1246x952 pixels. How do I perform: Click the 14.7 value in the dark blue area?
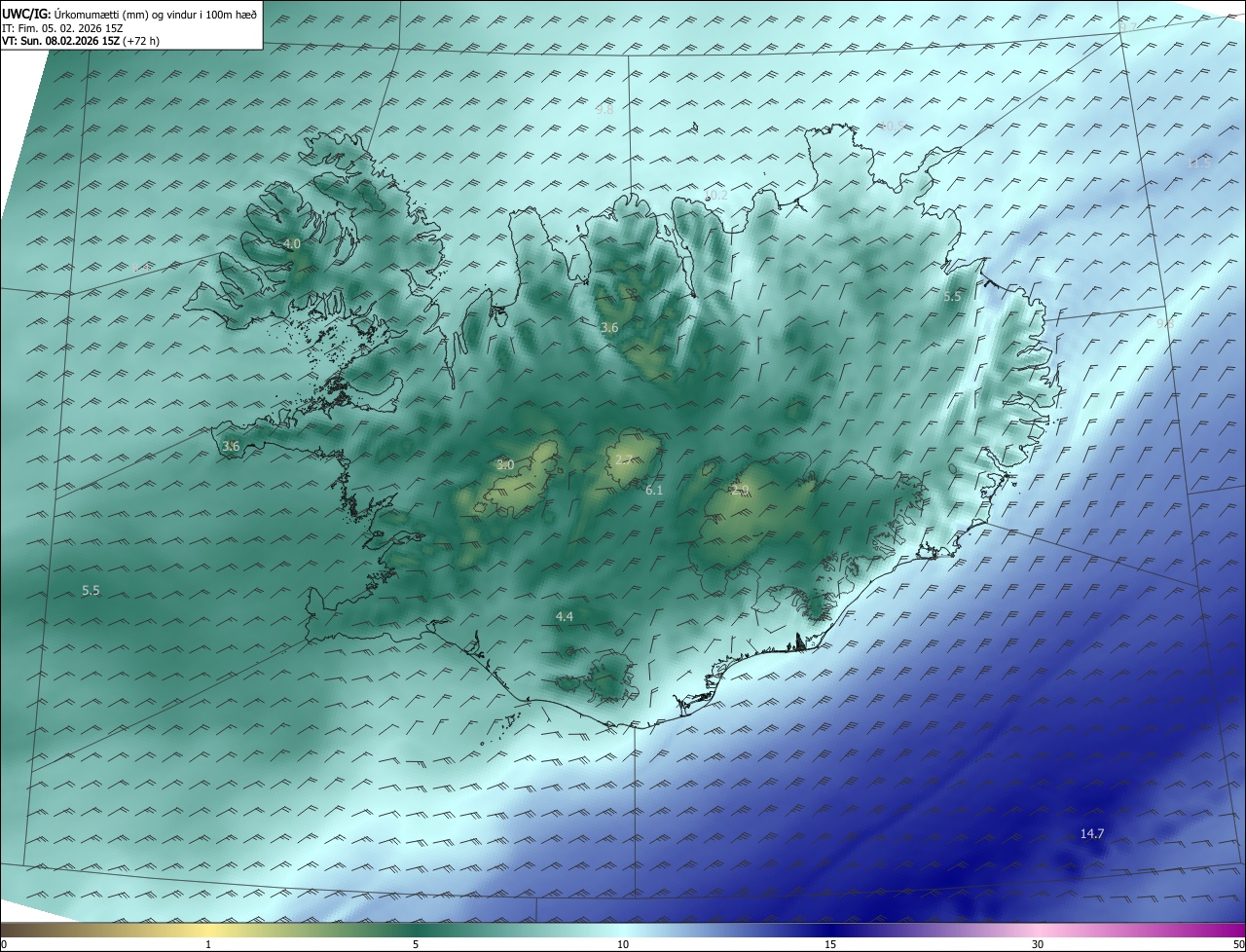(x=1092, y=834)
